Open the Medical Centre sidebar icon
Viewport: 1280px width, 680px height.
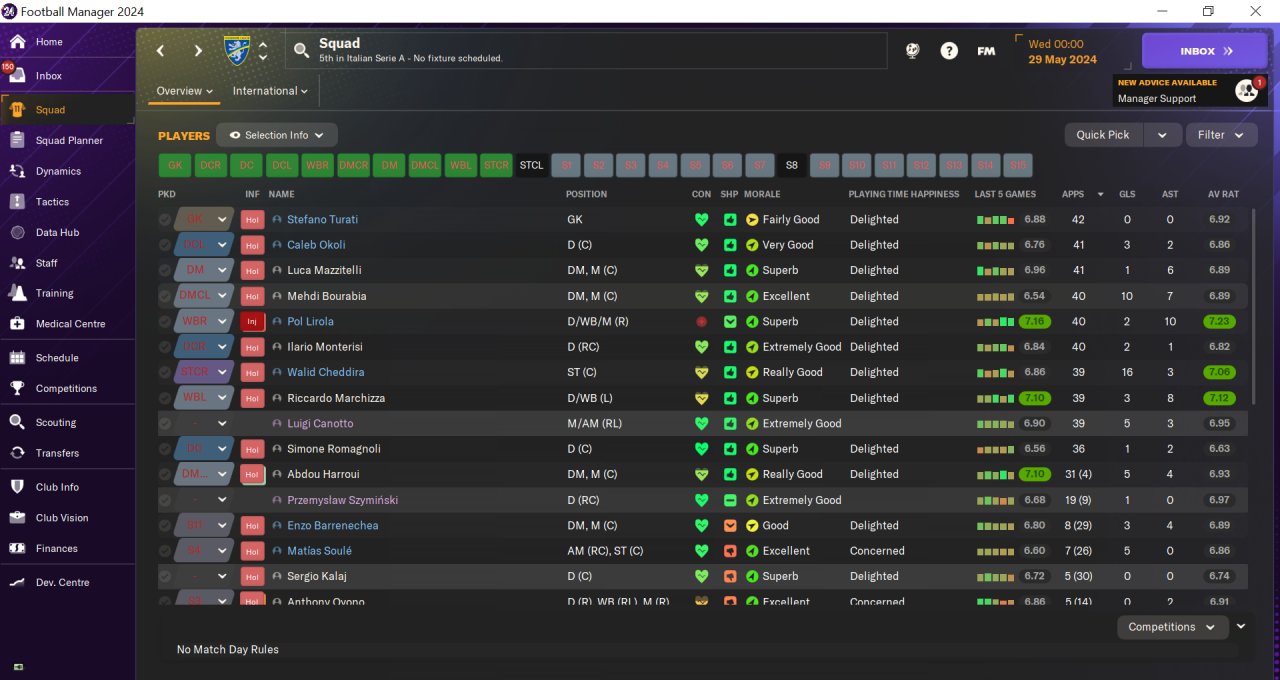[x=17, y=324]
